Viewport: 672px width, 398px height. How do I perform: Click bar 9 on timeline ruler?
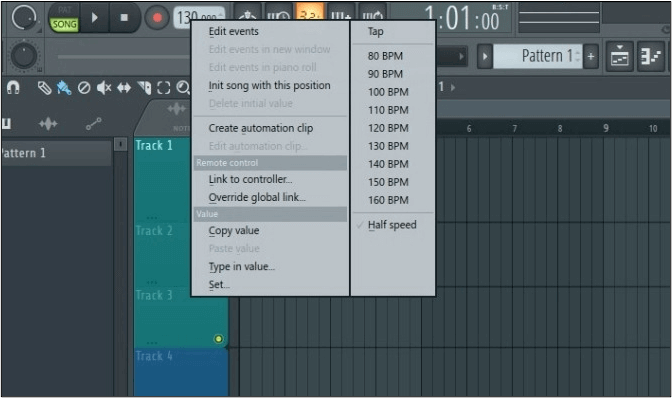click(x=606, y=128)
